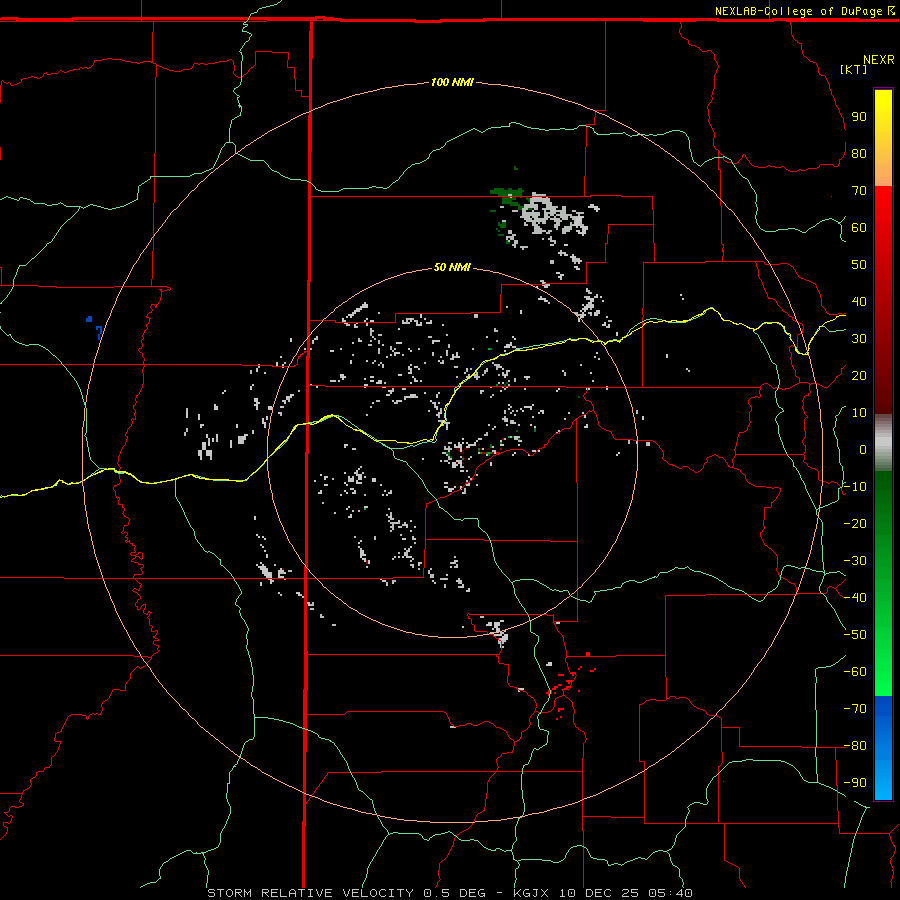Select the 60 value on velocity scale
900x900 pixels.
click(859, 227)
